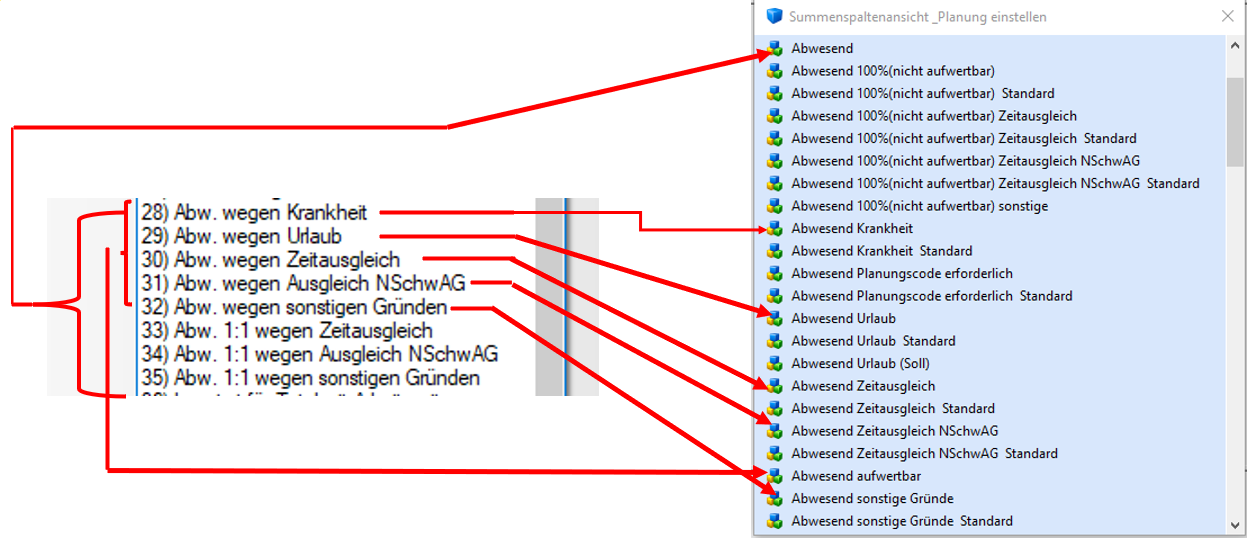Click the vertical scrollbar thumb in the dialog
Image resolution: width=1254 pixels, height=545 pixels.
1235,120
